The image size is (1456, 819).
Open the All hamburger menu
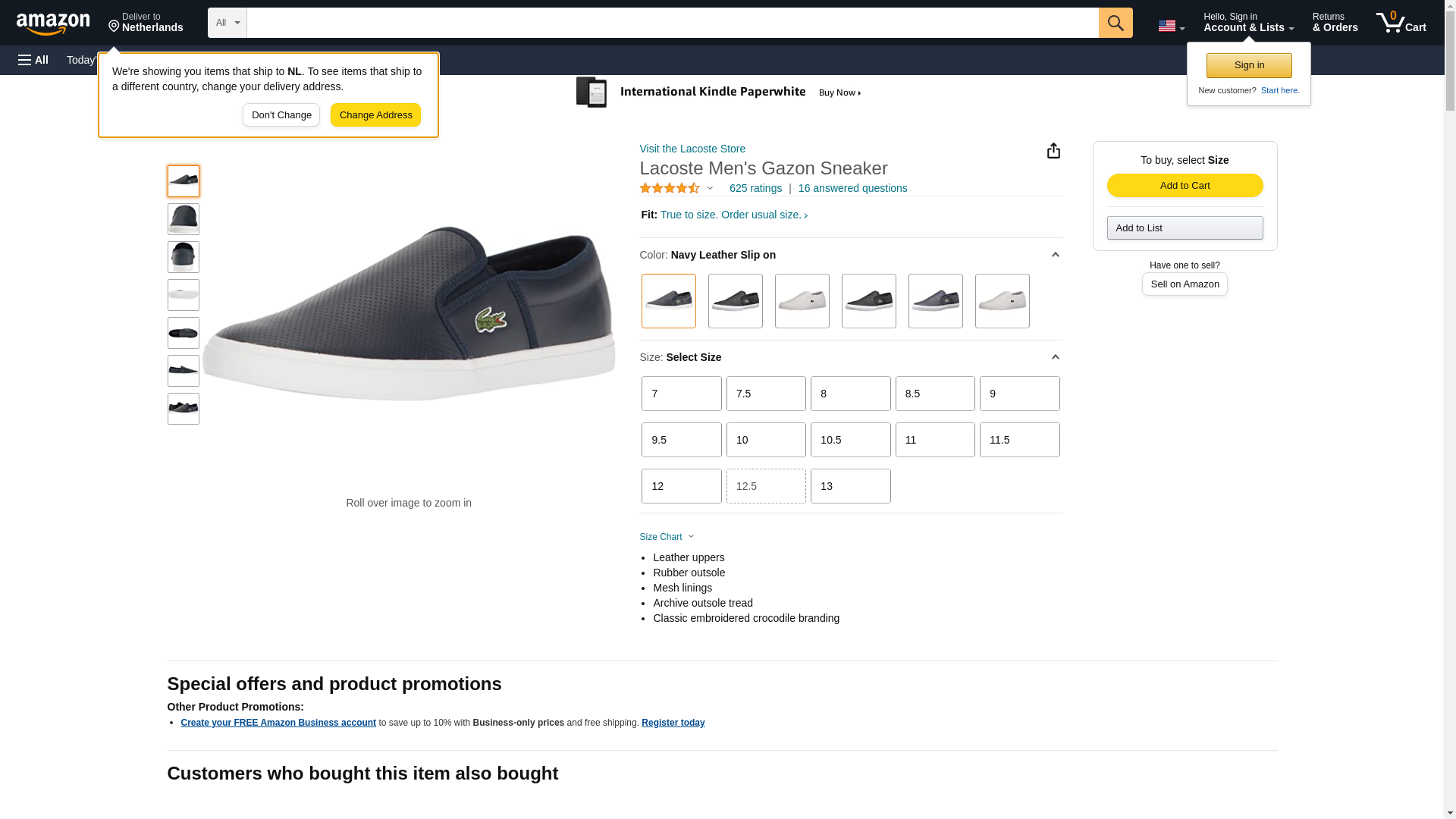point(33,60)
